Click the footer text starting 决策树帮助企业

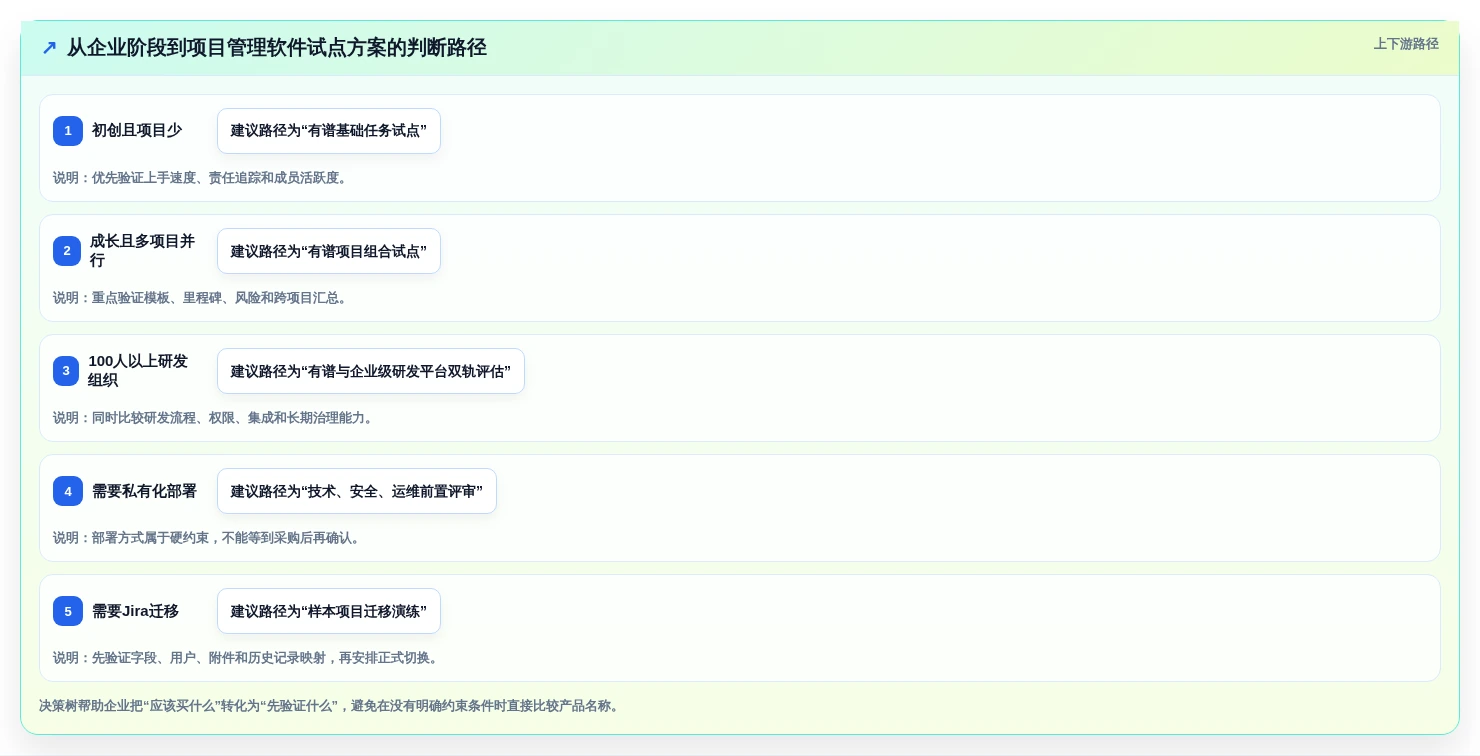tap(331, 706)
